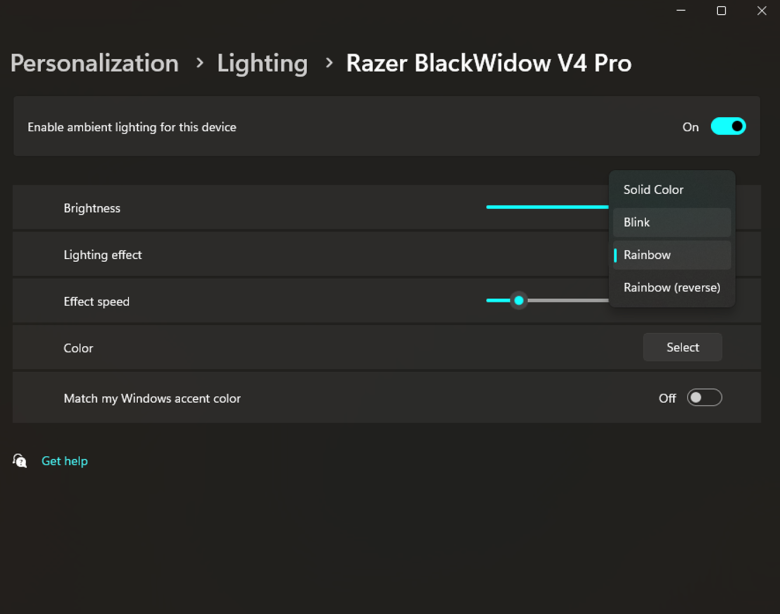Click the chevron after Personalization breadcrumb
Viewport: 780px width, 614px height.
199,63
